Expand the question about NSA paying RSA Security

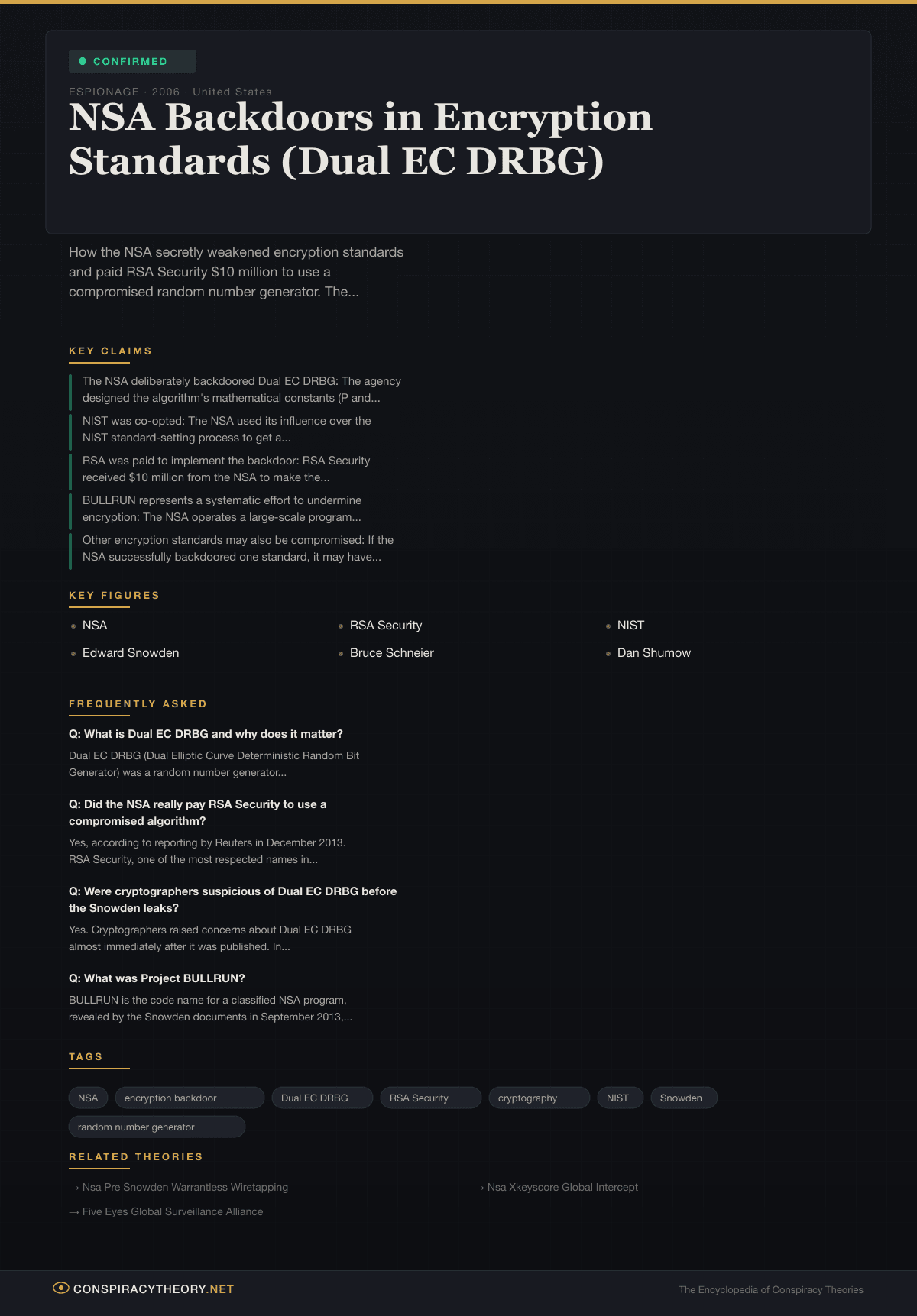point(197,812)
